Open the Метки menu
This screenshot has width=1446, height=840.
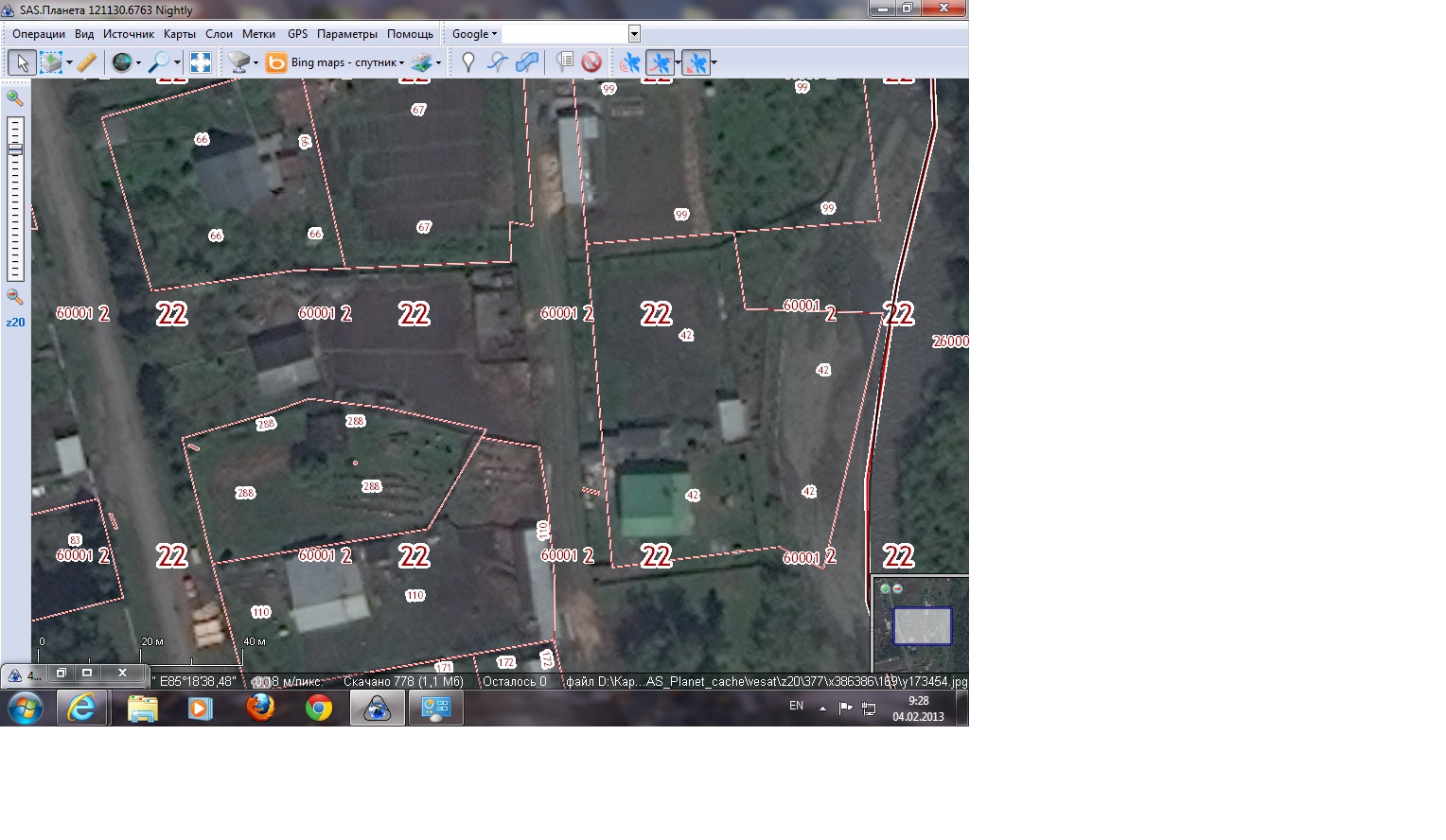point(258,34)
